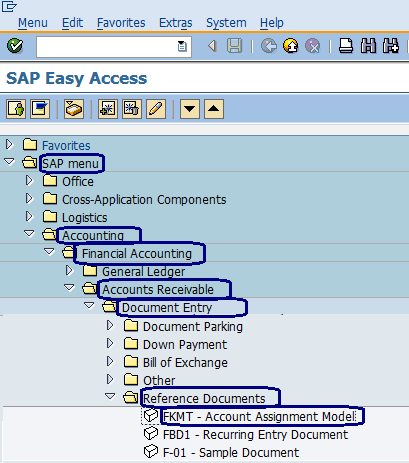Select the General Ledger folder label
The image size is (409, 463).
(143, 272)
